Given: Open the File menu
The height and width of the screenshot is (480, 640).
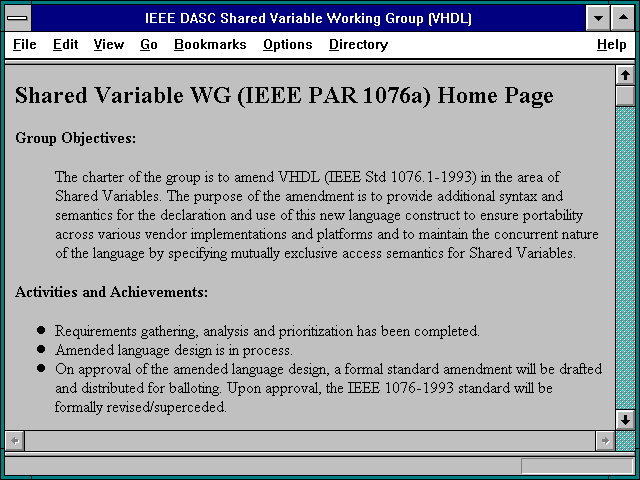Looking at the screenshot, I should 24,44.
